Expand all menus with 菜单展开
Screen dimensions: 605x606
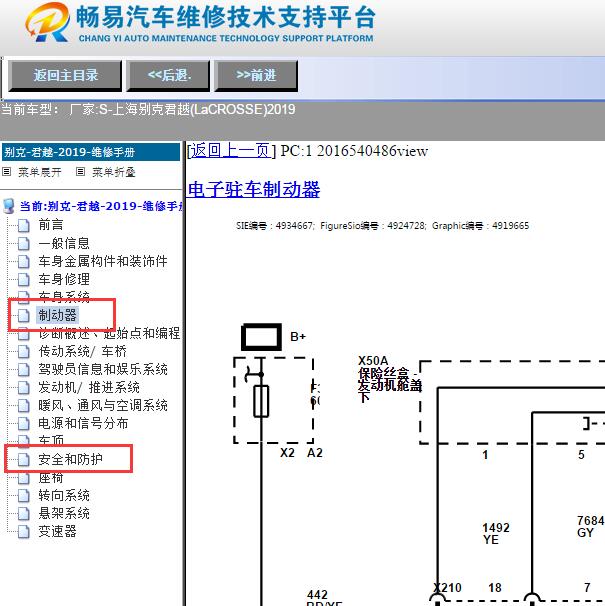click(x=40, y=172)
